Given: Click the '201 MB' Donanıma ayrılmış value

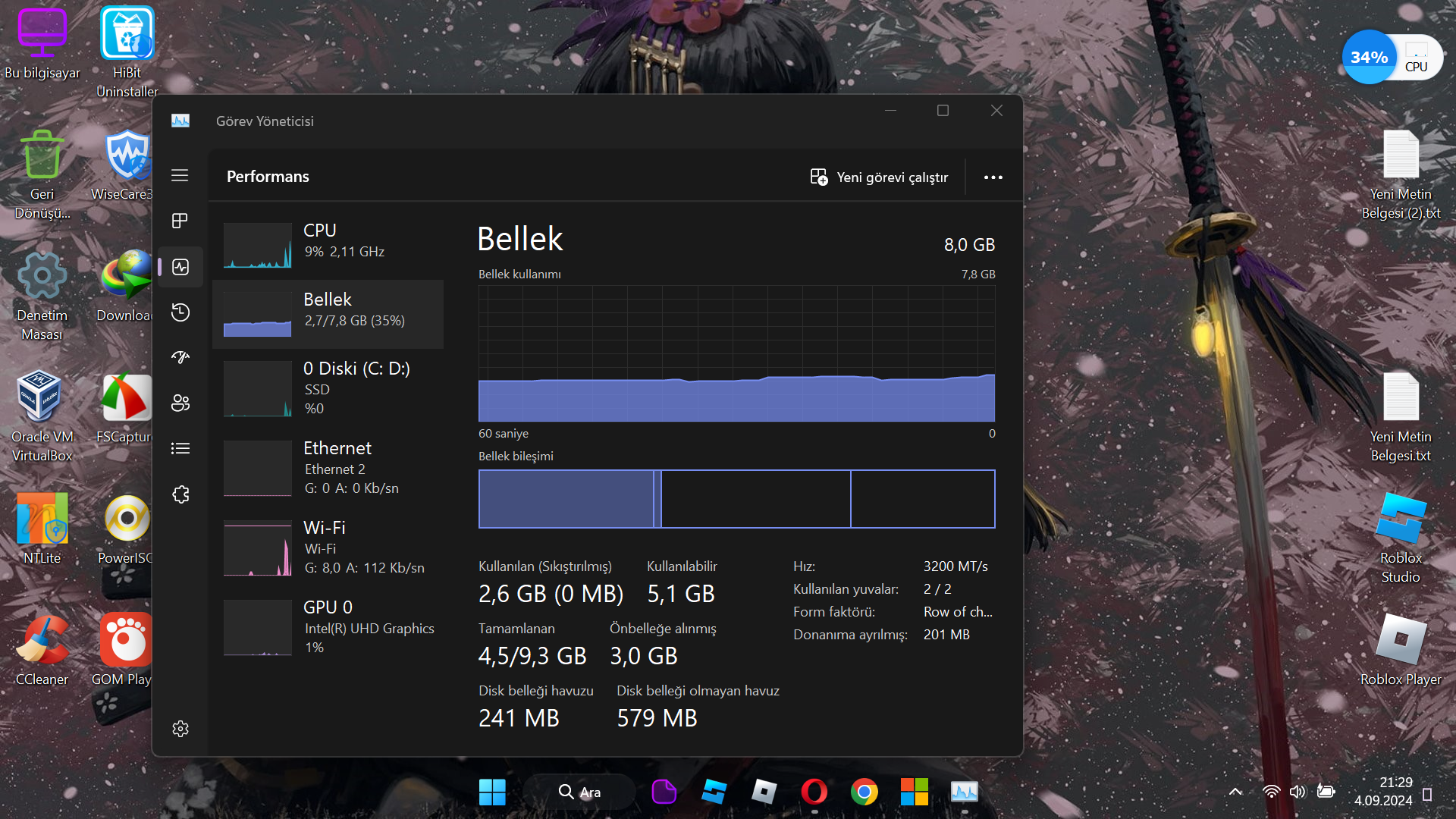Looking at the screenshot, I should 946,635.
